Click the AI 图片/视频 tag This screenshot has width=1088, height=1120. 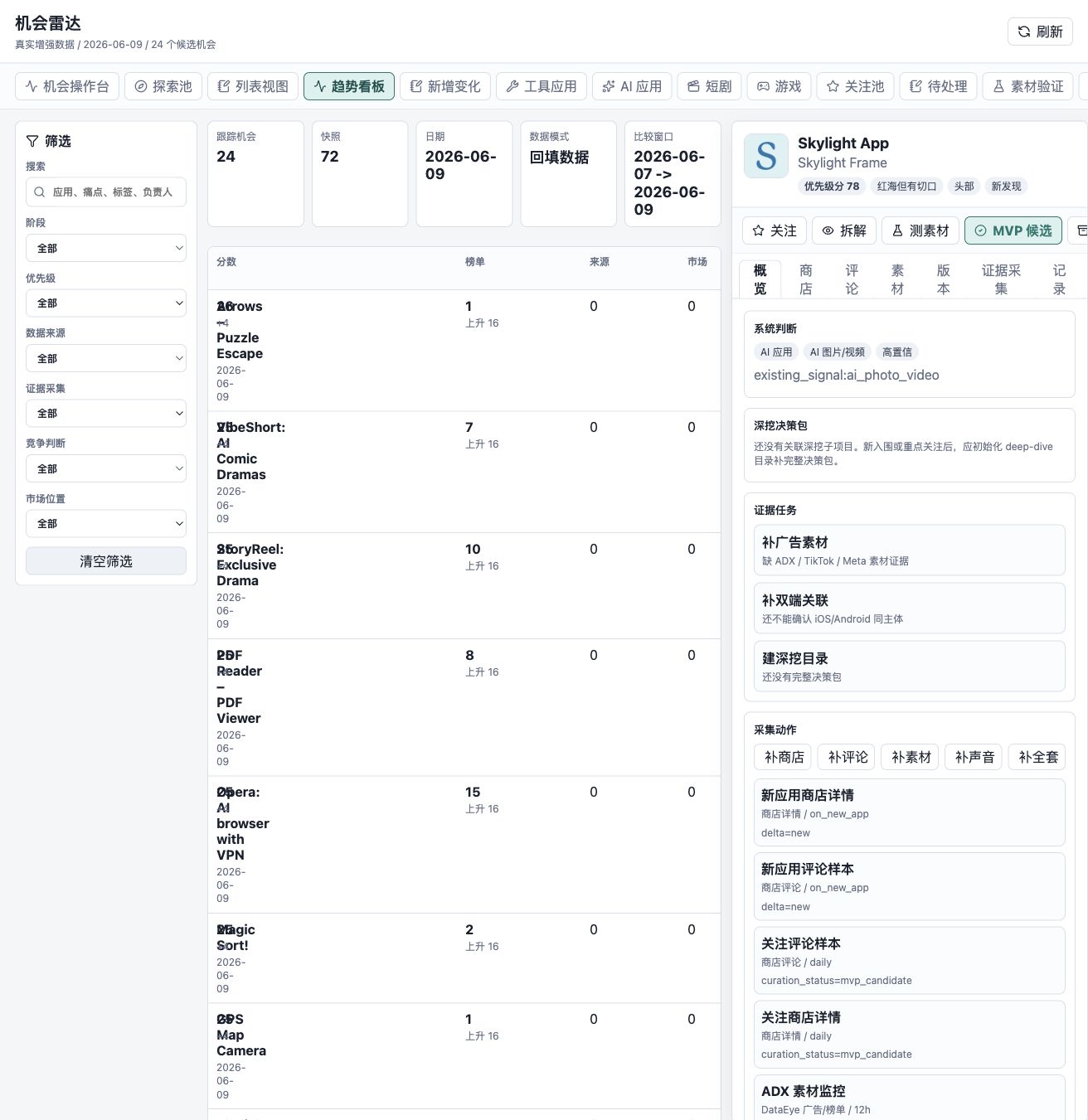coord(838,352)
